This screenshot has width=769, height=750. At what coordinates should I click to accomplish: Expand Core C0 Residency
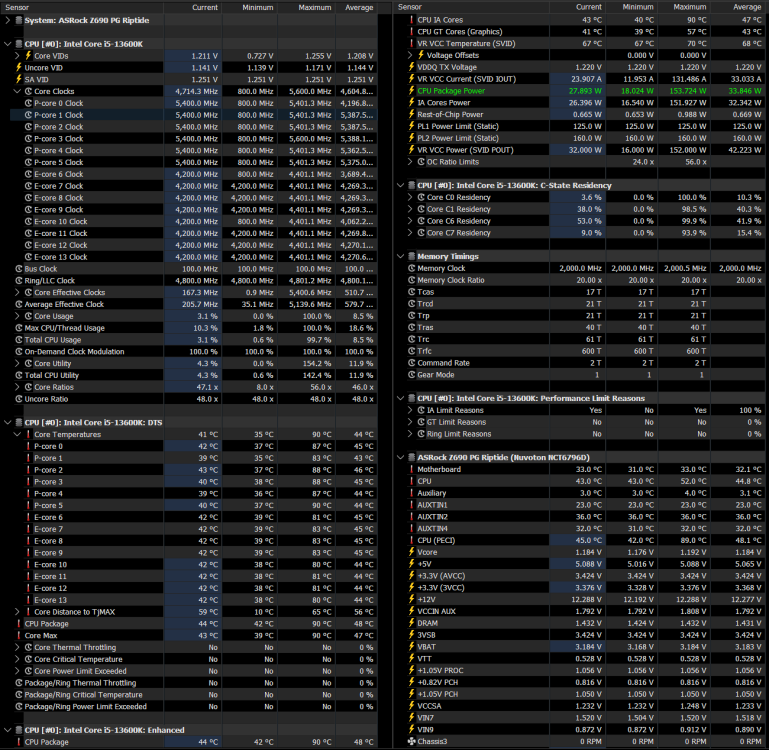point(410,197)
